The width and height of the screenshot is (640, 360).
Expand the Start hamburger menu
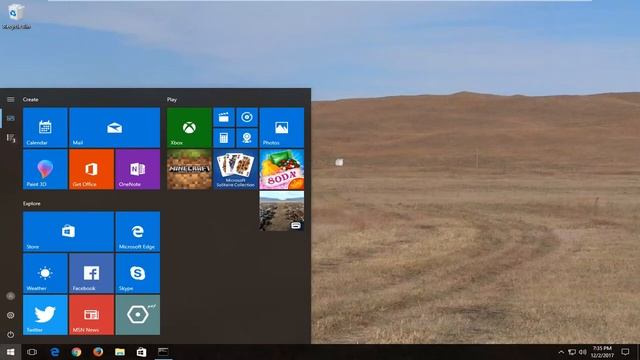click(11, 99)
